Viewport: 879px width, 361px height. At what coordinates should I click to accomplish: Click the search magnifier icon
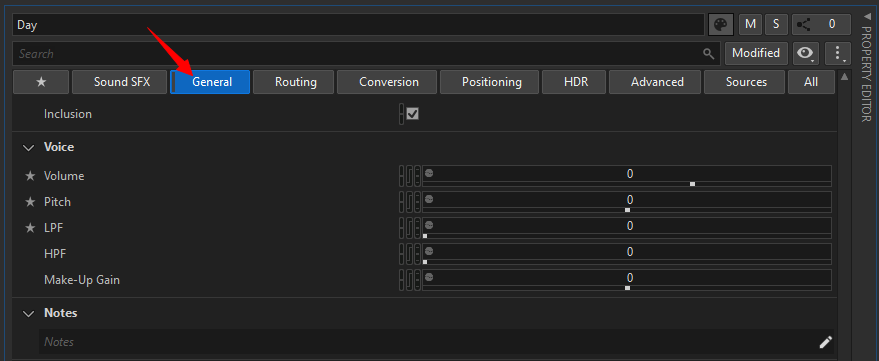point(709,54)
